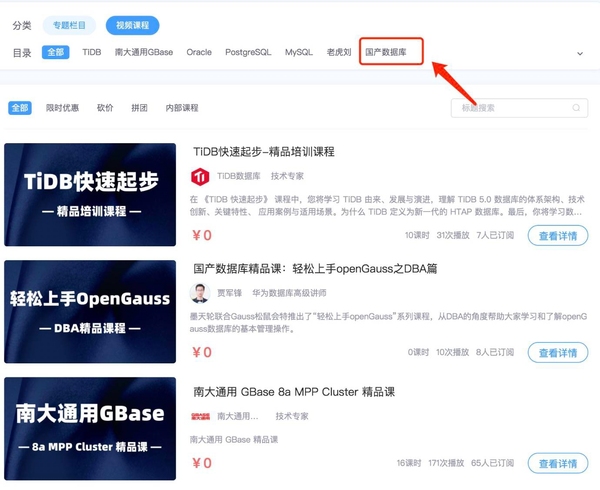Open title 南大通用 GBase 8a MPP Cluster 精品课
The image size is (600, 490).
click(294, 392)
